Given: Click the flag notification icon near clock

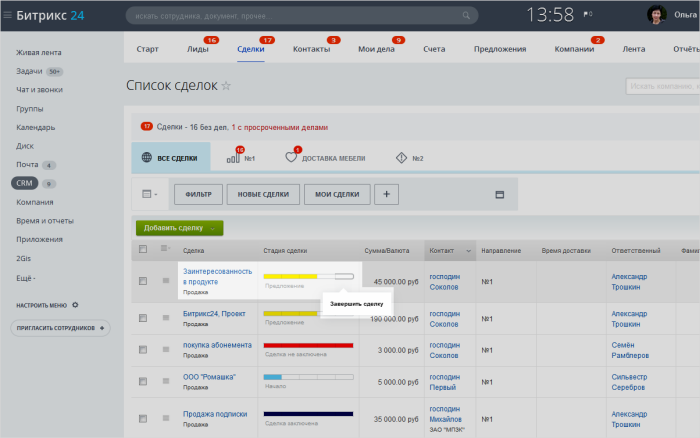Looking at the screenshot, I should coord(588,14).
